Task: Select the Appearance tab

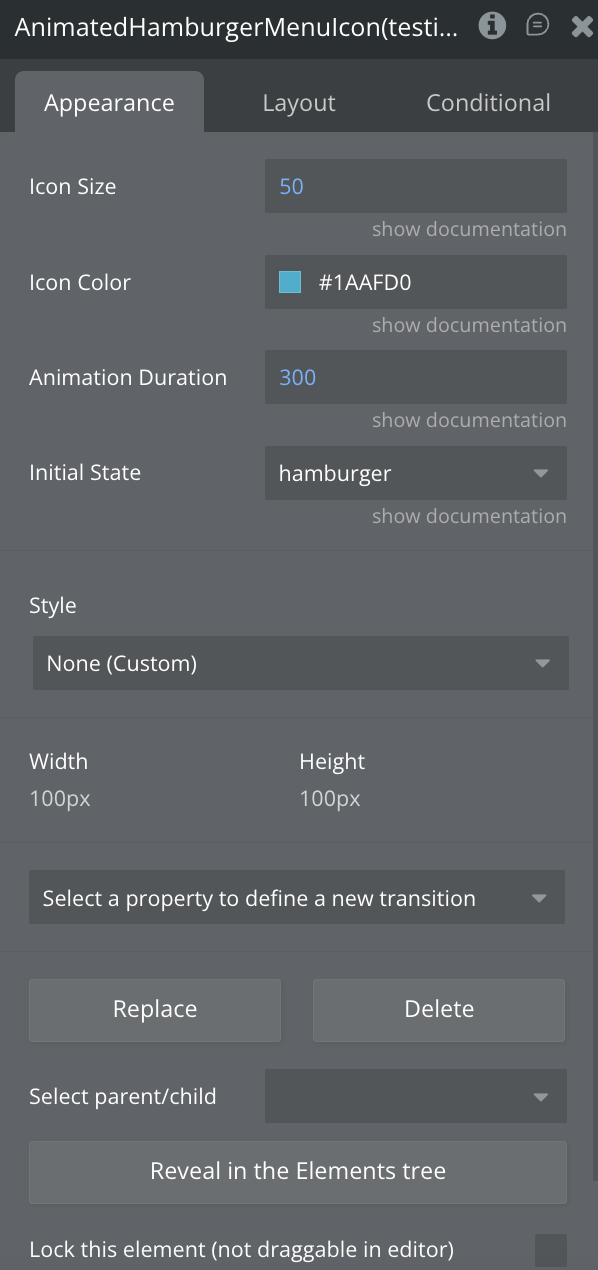Action: [109, 102]
